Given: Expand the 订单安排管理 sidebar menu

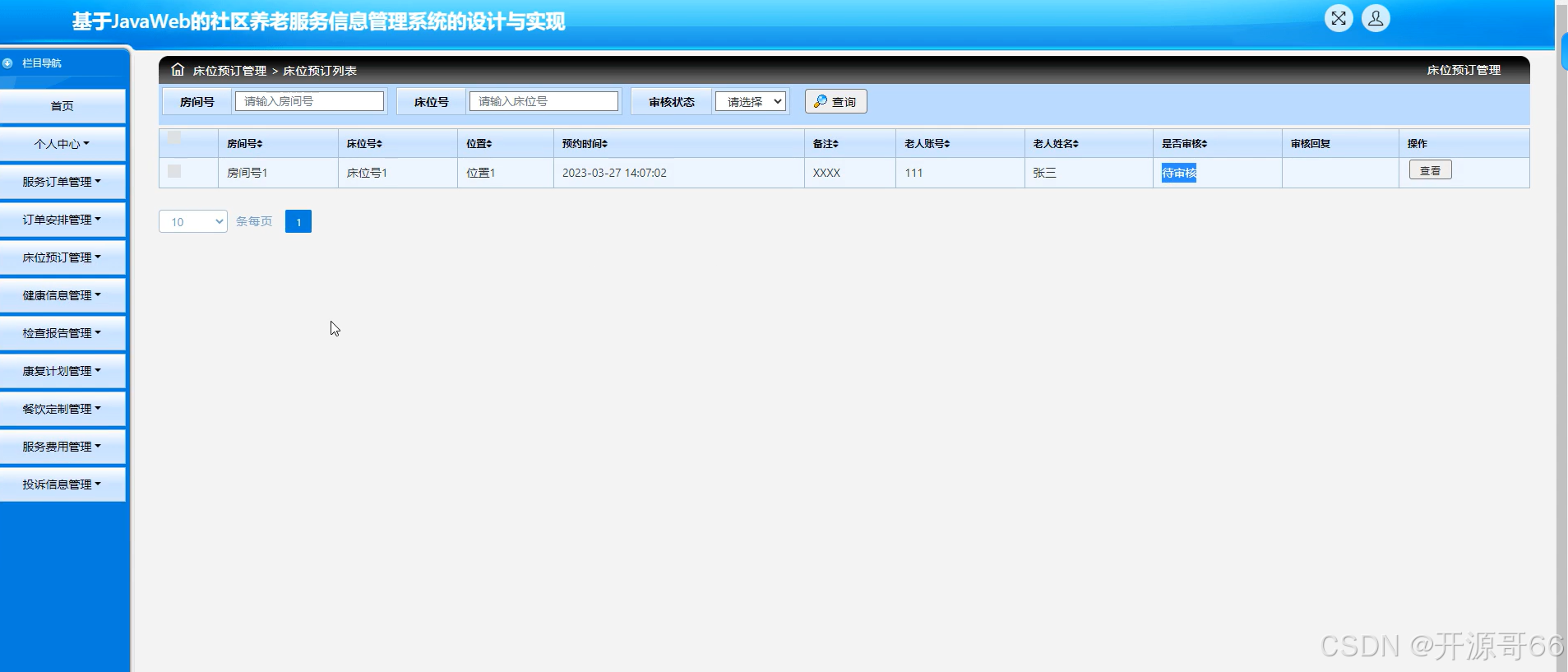Looking at the screenshot, I should pyautogui.click(x=62, y=220).
